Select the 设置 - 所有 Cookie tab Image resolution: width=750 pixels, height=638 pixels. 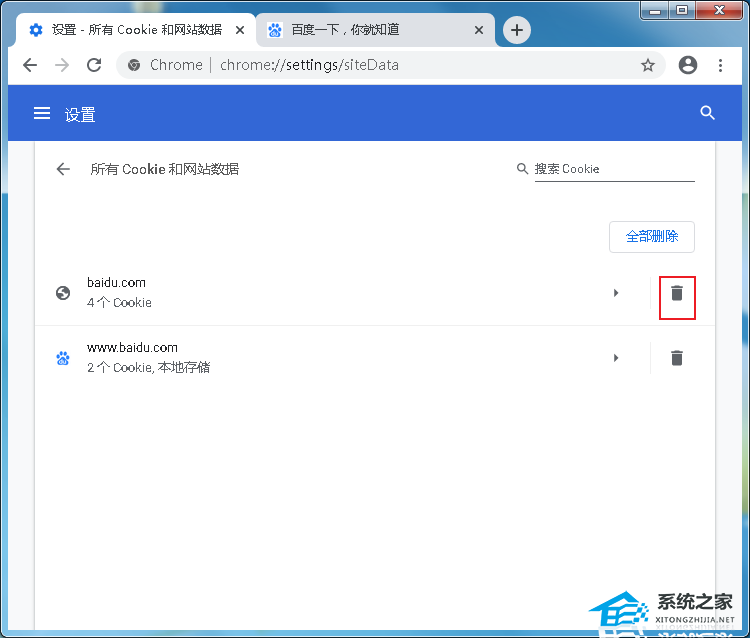click(136, 30)
